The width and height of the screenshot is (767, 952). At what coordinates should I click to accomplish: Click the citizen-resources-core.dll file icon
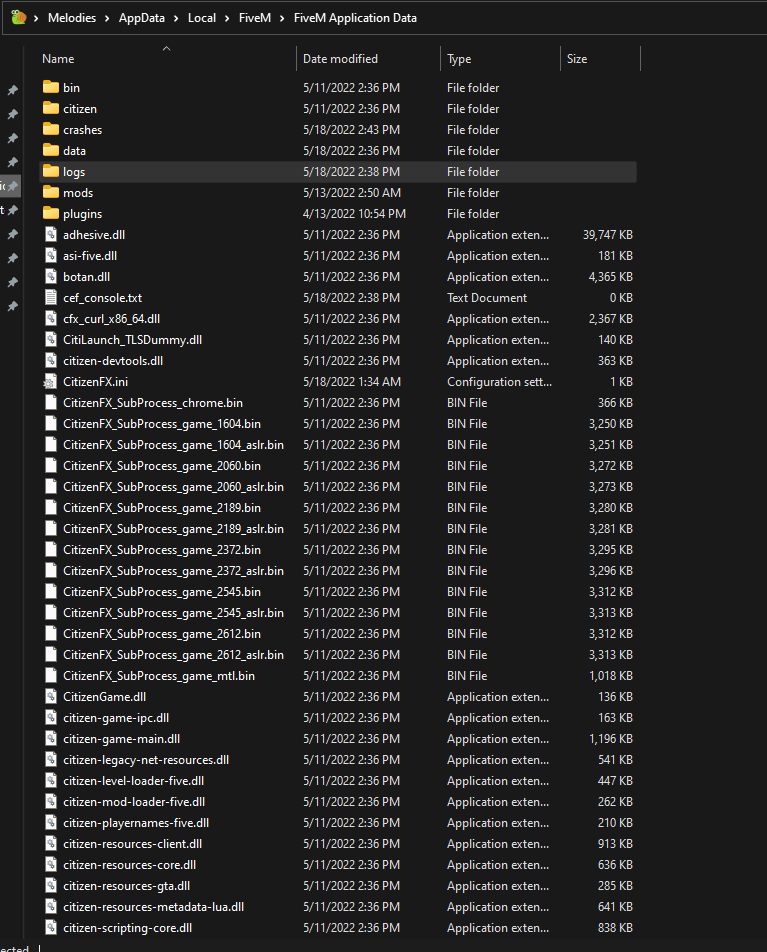pos(52,865)
